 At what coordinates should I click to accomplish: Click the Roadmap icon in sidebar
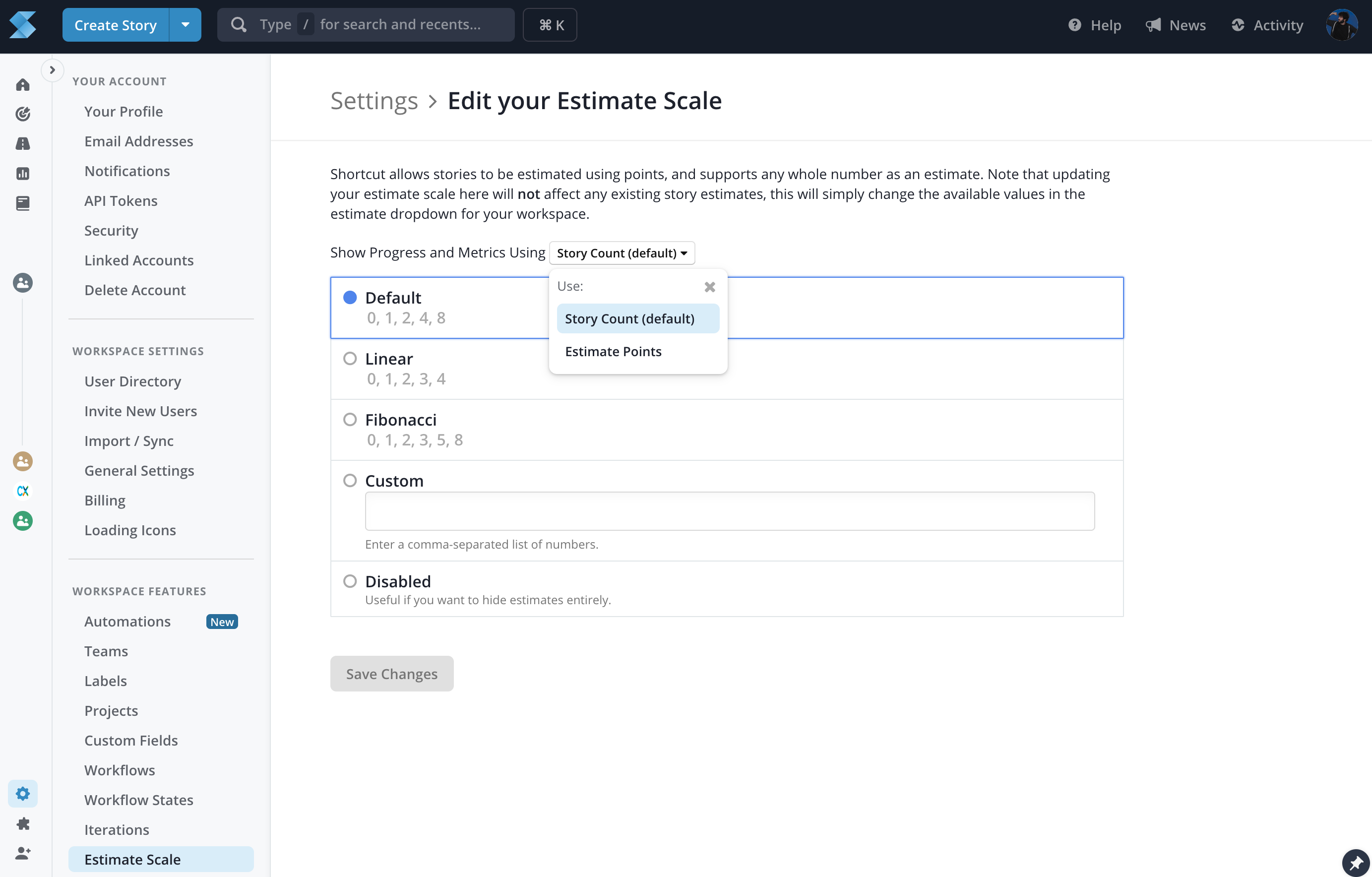click(x=23, y=143)
